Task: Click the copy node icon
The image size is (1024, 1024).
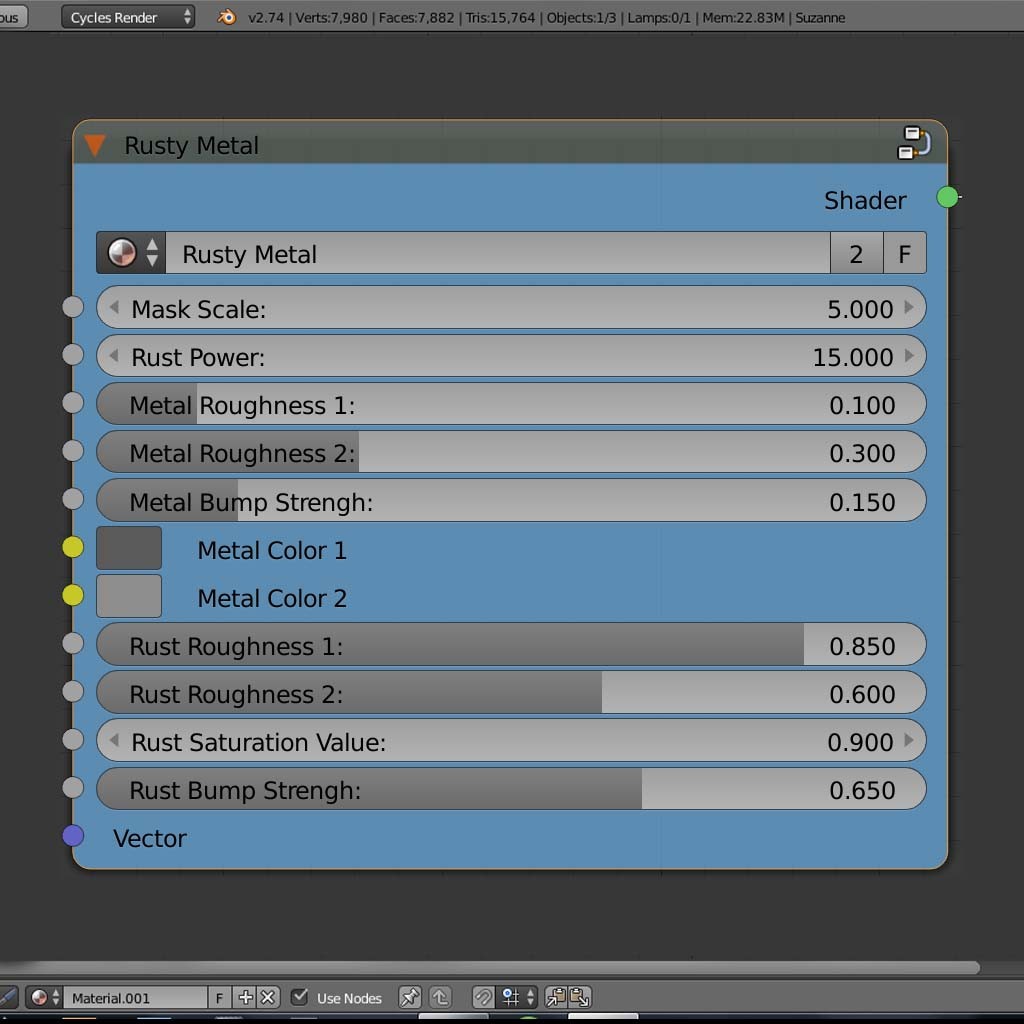Action: pos(556,997)
